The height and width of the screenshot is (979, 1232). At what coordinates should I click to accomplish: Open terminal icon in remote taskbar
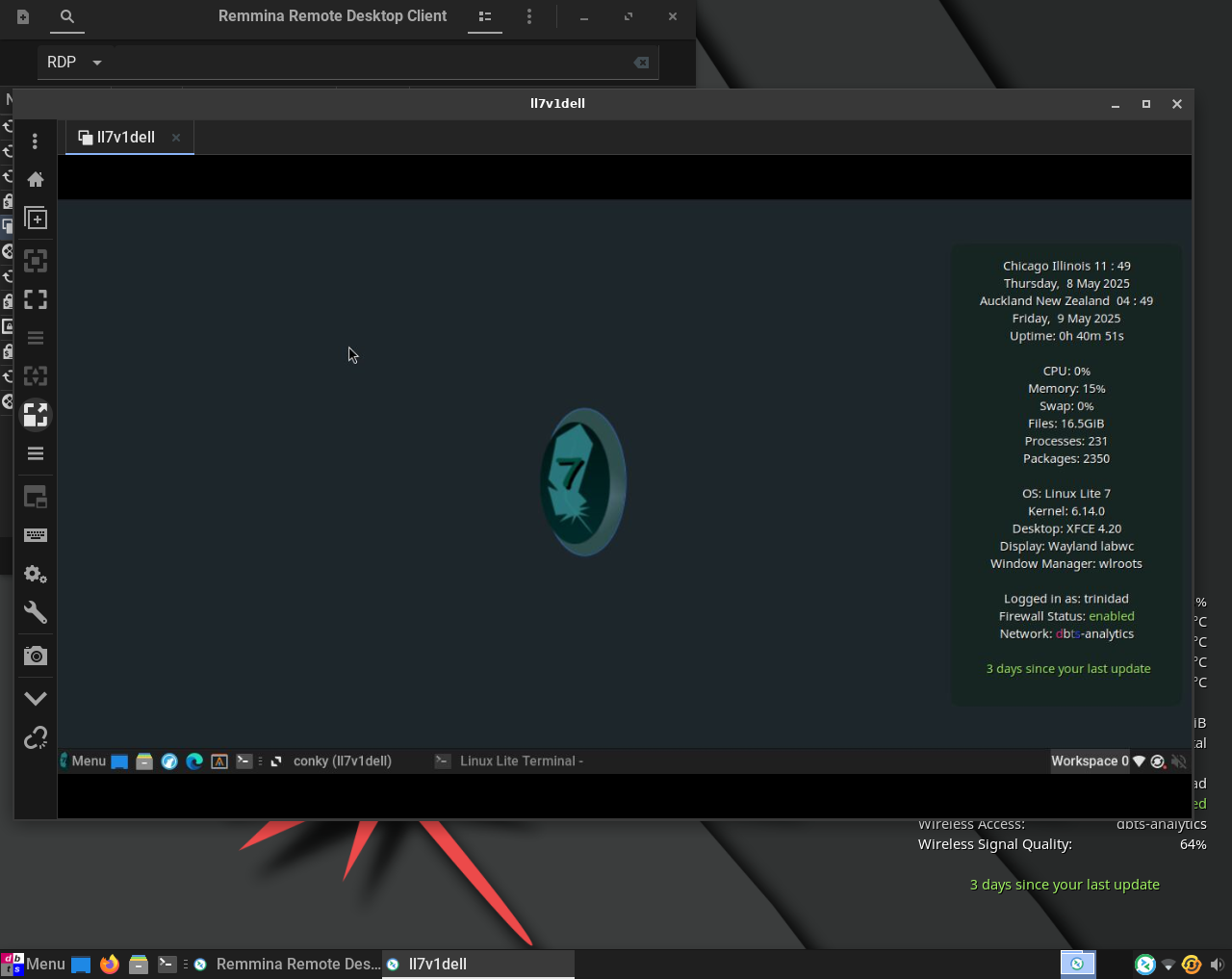coord(244,761)
